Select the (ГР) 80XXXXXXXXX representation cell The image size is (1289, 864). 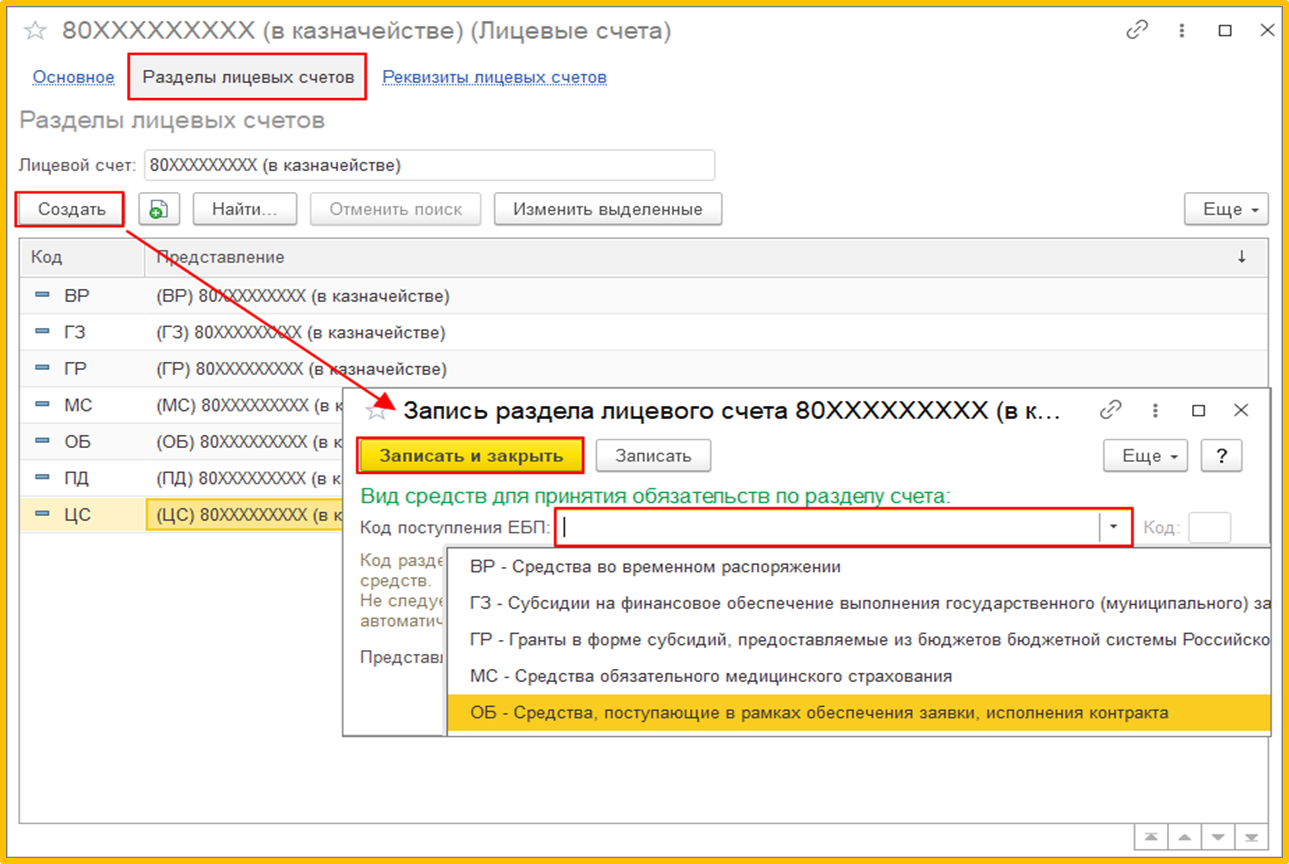(x=706, y=369)
